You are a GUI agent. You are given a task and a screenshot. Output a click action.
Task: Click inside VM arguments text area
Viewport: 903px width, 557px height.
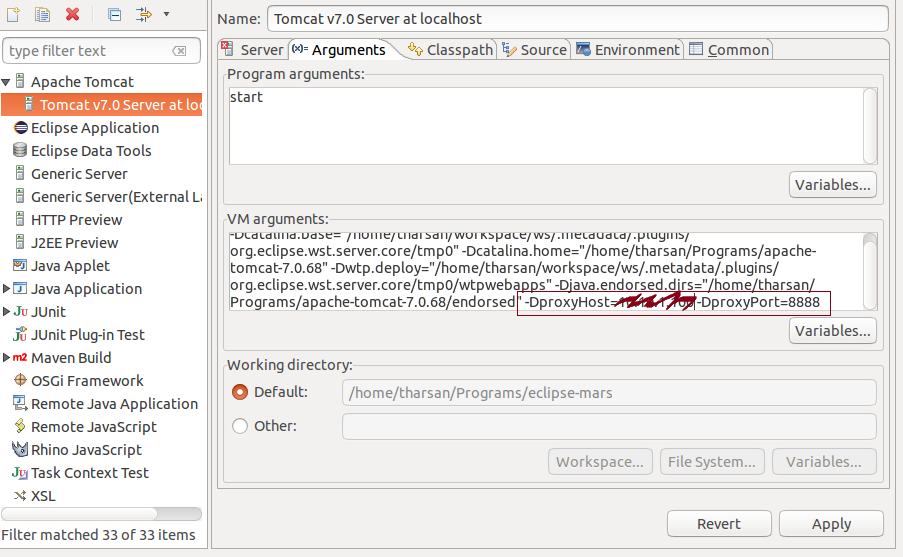pyautogui.click(x=546, y=272)
